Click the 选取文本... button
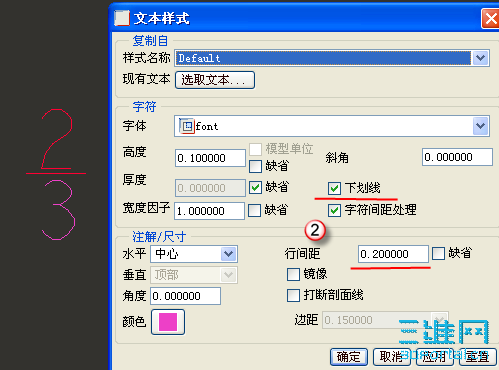The height and width of the screenshot is (370, 499). (215, 80)
